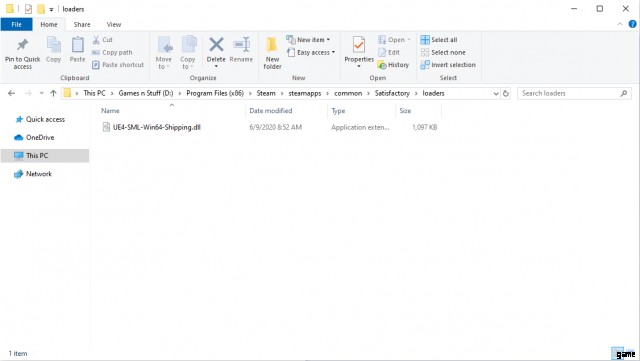Open the Help question mark icon

click(632, 24)
